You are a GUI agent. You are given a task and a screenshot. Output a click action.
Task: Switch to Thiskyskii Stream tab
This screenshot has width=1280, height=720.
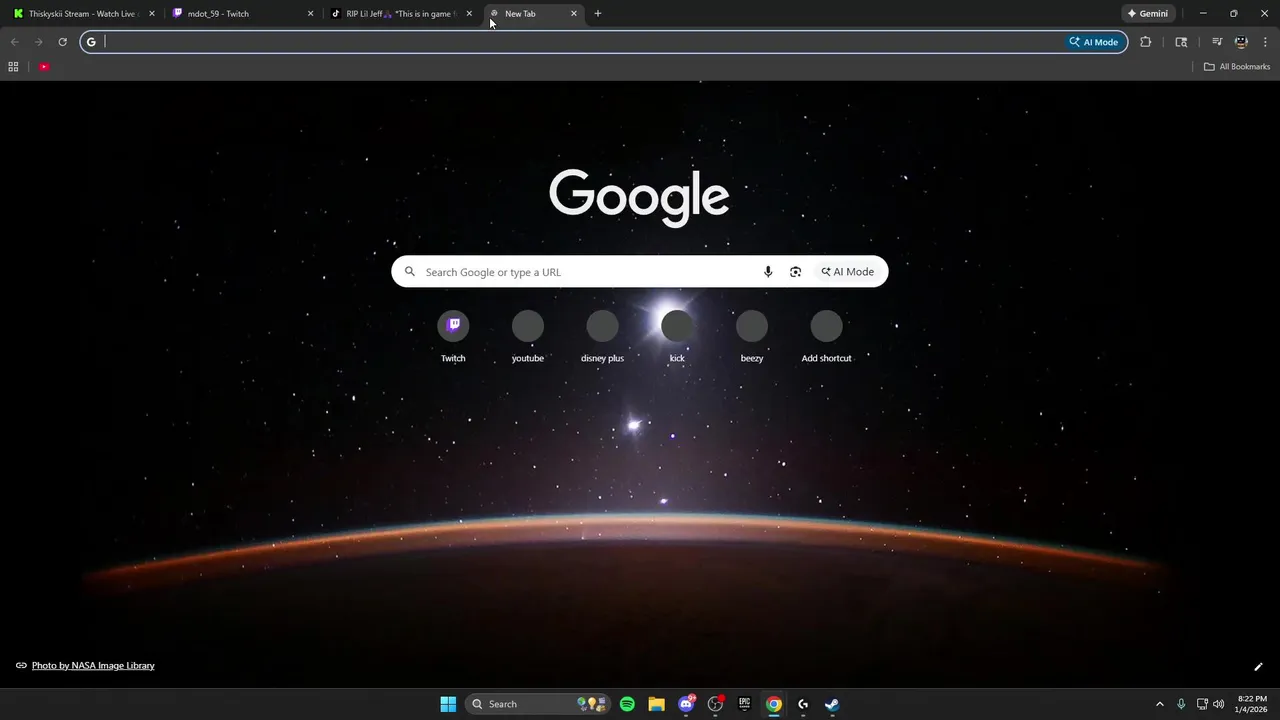pos(84,14)
